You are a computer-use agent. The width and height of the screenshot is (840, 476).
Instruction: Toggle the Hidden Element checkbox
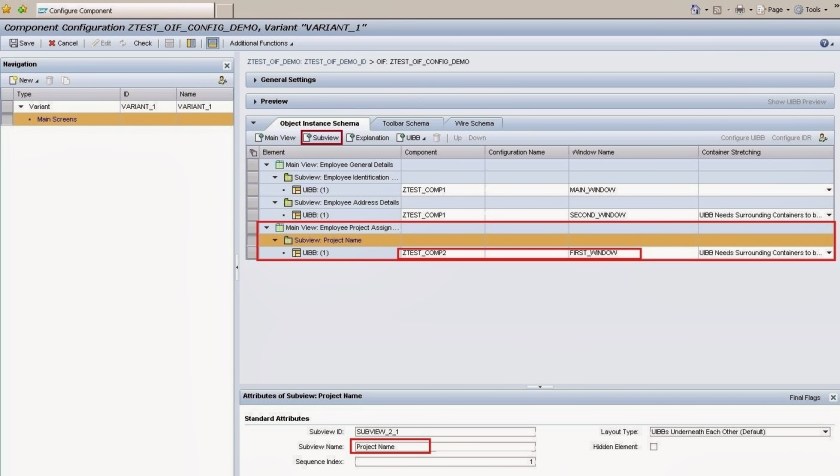653,446
